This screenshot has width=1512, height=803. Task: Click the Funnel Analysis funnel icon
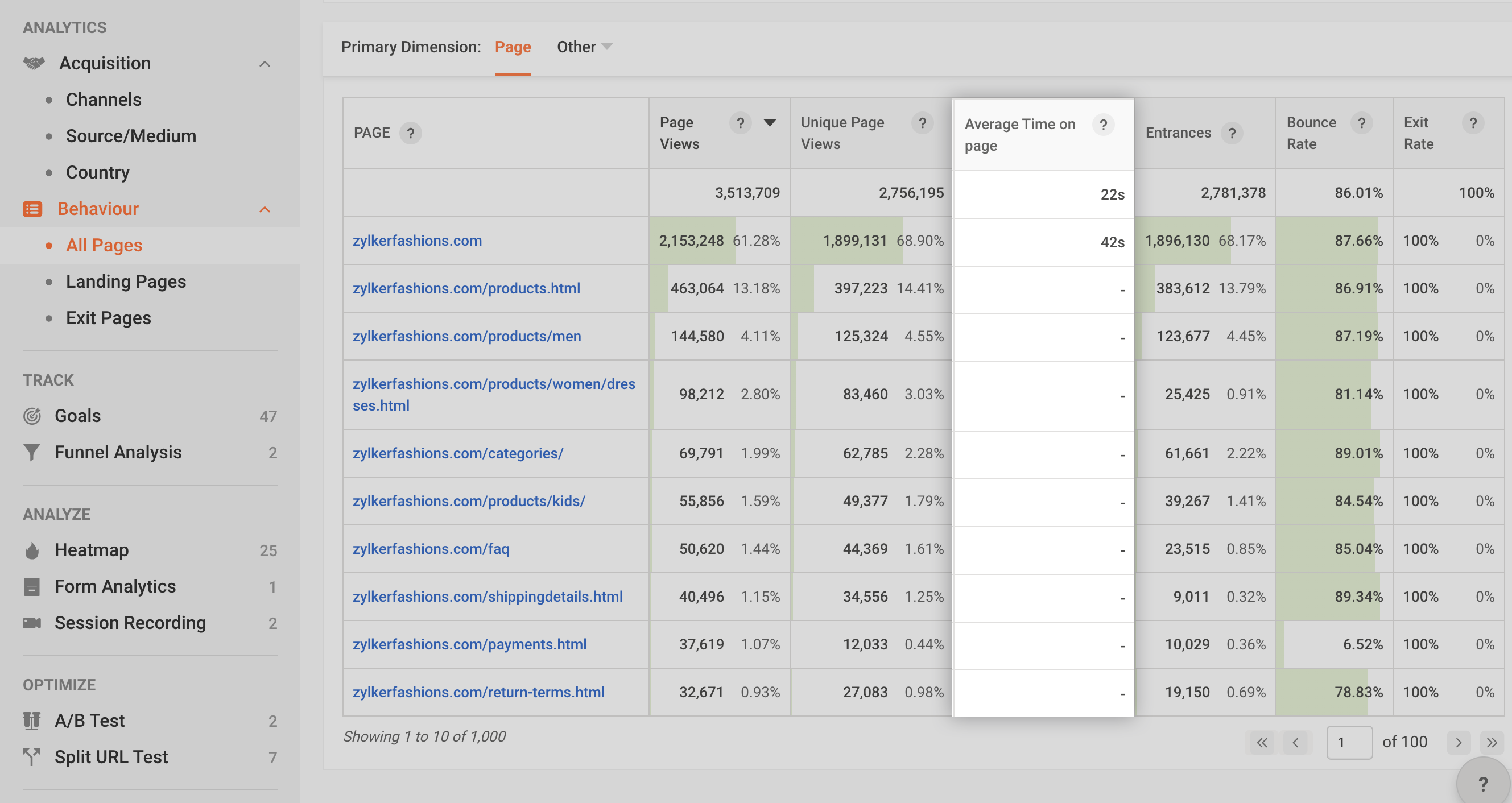pos(32,452)
